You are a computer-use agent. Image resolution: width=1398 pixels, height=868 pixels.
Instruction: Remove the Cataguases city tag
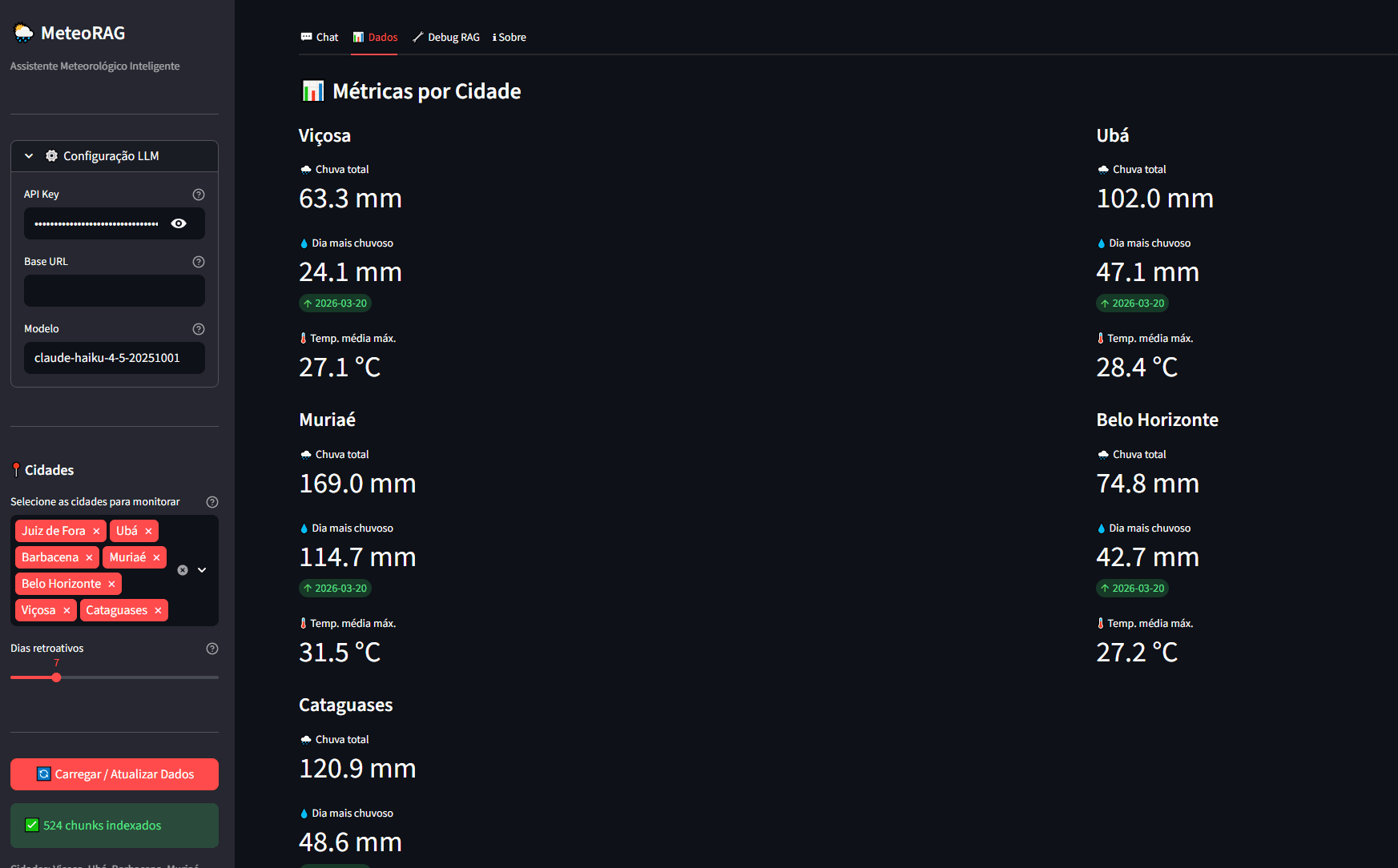coord(158,610)
